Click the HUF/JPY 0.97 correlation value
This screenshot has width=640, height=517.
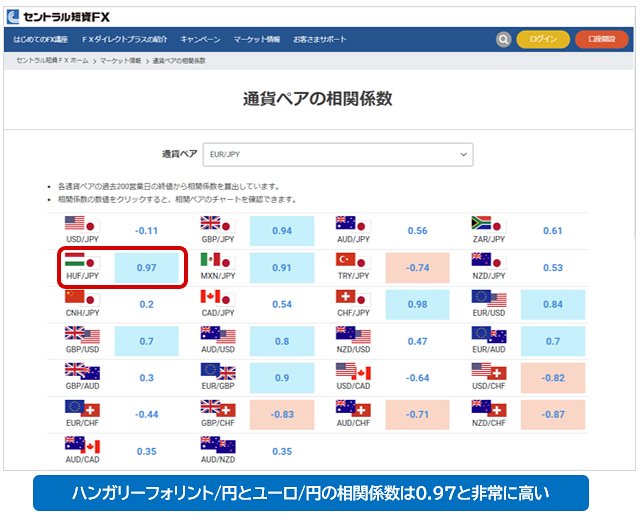click(x=146, y=267)
